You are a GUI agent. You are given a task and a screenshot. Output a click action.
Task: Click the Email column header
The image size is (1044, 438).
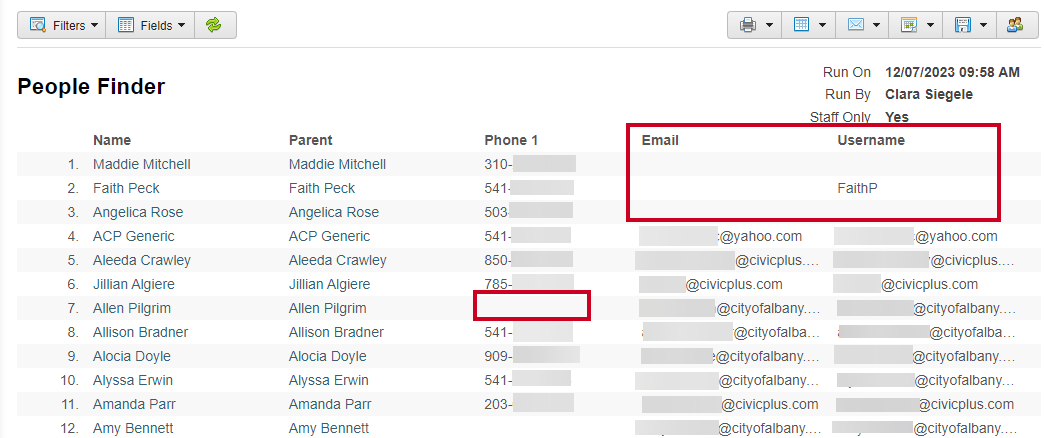pyautogui.click(x=660, y=140)
